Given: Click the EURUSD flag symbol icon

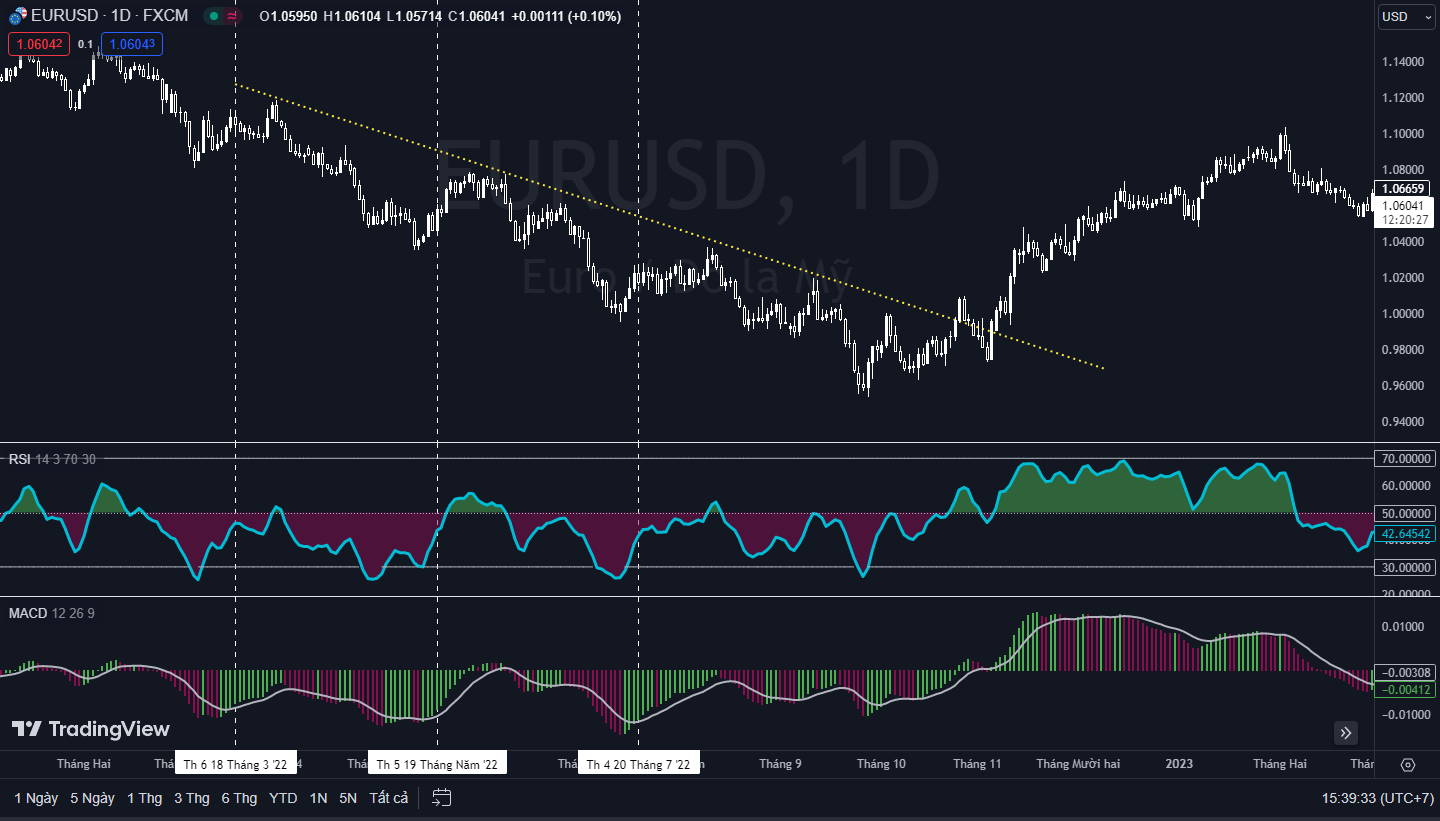Looking at the screenshot, I should (18, 16).
